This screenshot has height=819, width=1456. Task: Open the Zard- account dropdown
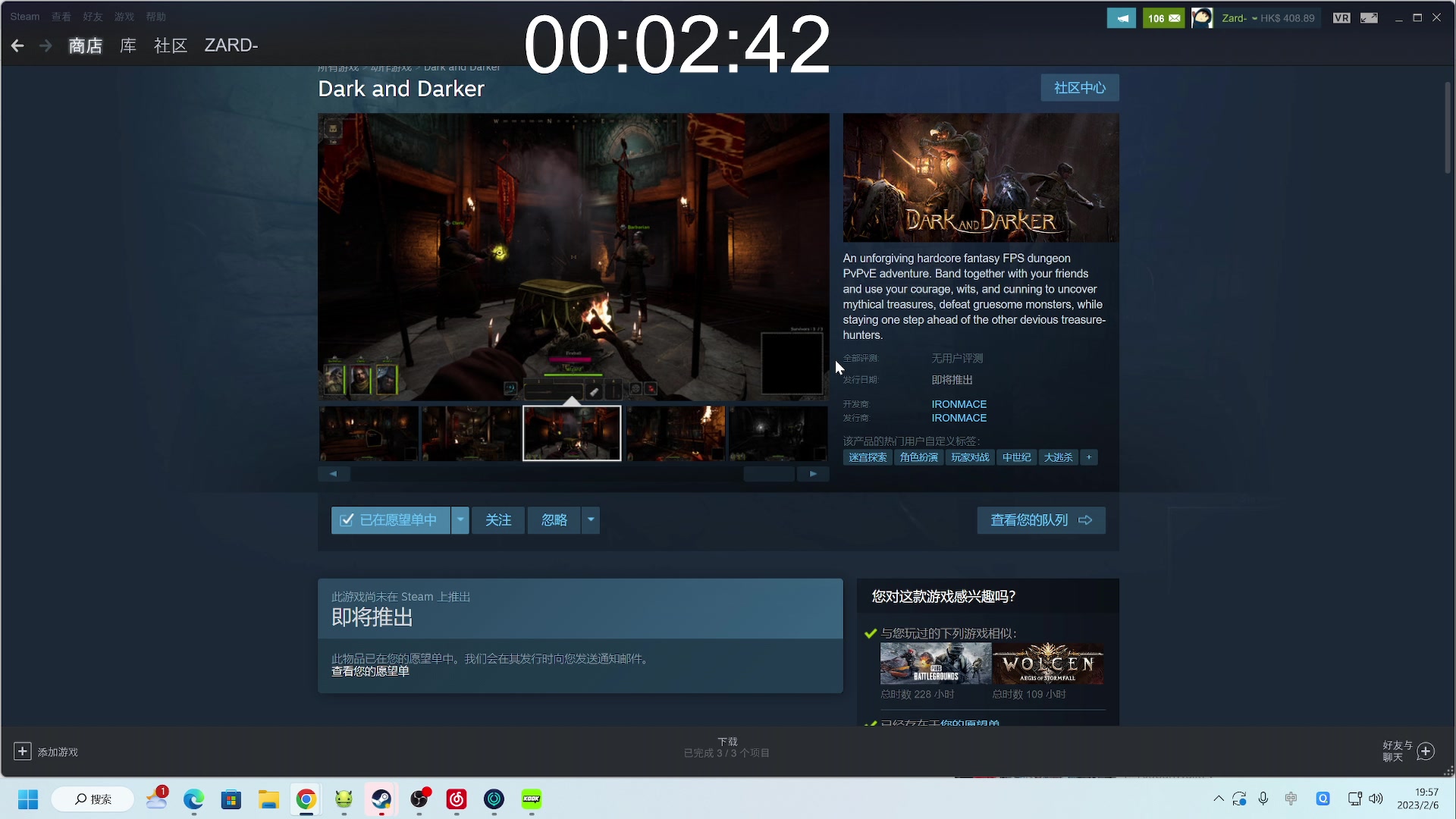pos(1239,18)
